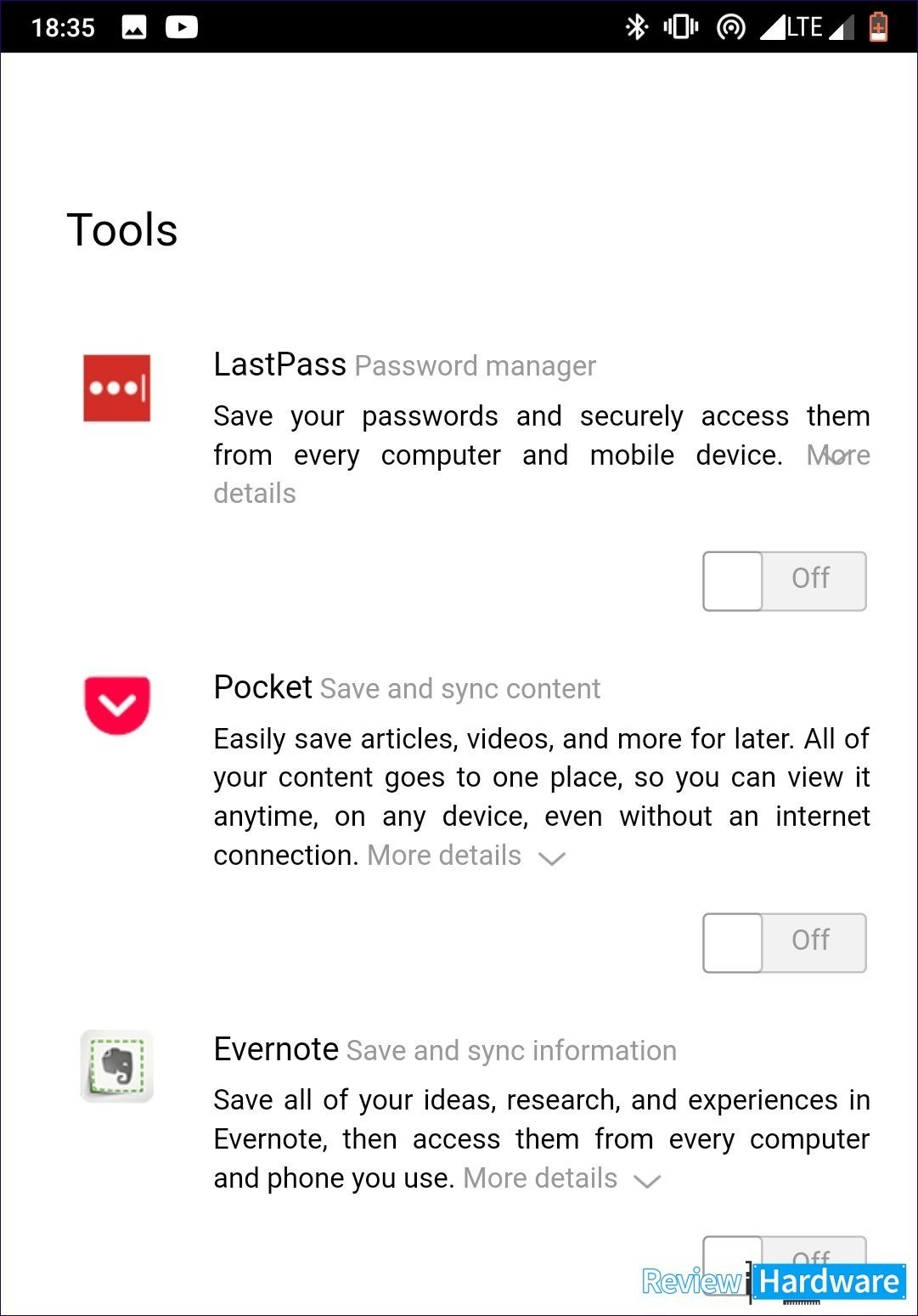Image resolution: width=918 pixels, height=1316 pixels.
Task: Tap the image notification icon in status bar
Action: pos(134,27)
